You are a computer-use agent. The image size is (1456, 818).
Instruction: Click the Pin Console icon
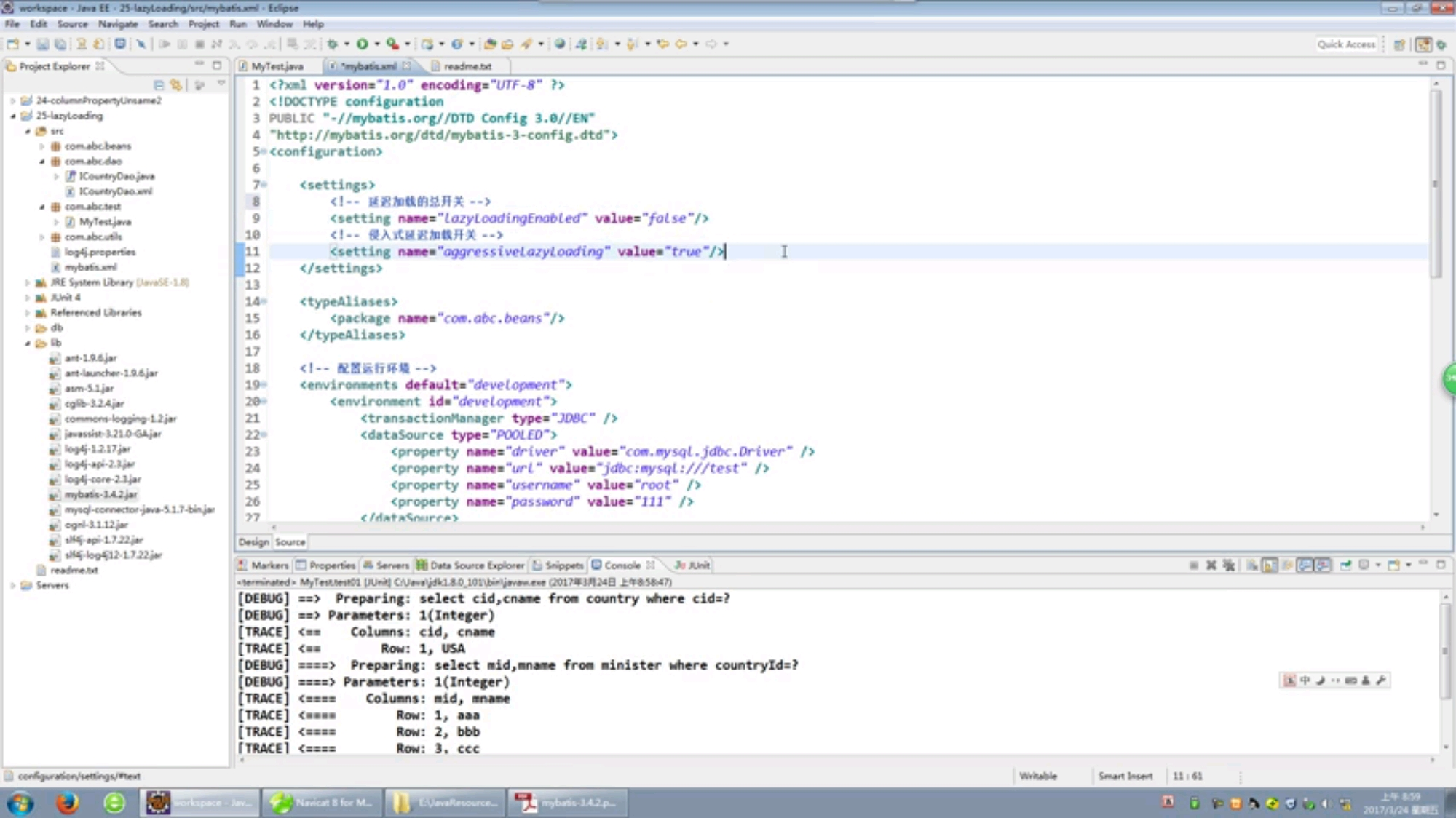point(1345,565)
